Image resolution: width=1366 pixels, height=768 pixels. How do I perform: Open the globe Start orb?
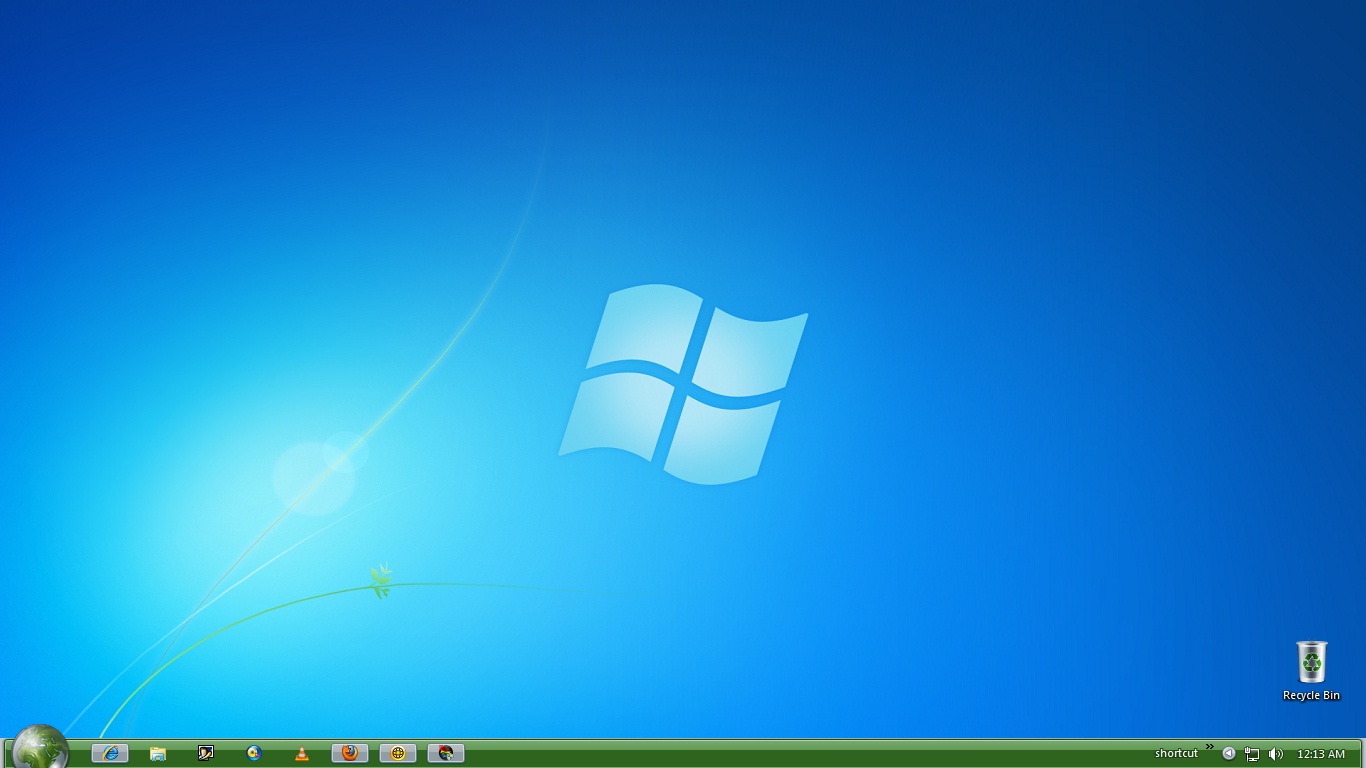coord(40,748)
